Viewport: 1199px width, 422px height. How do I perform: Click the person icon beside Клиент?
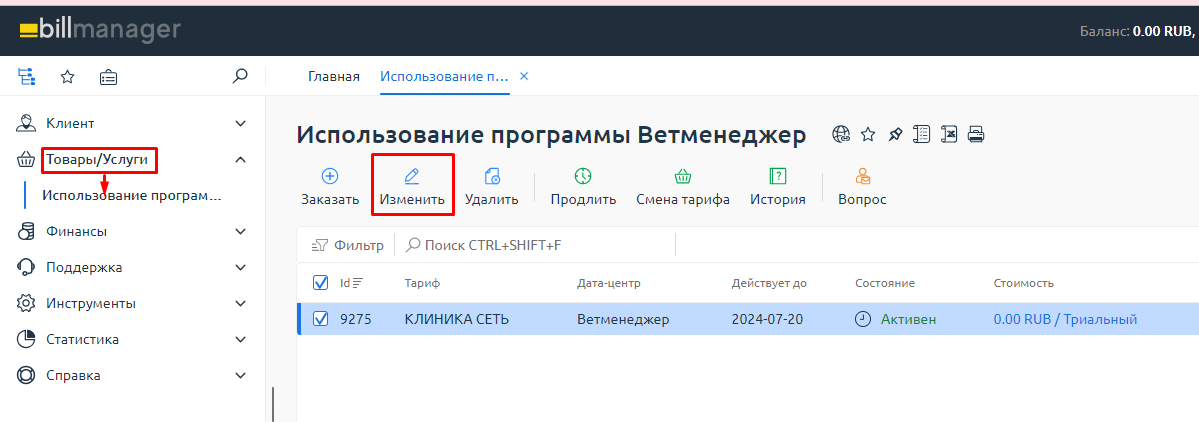tap(26, 122)
